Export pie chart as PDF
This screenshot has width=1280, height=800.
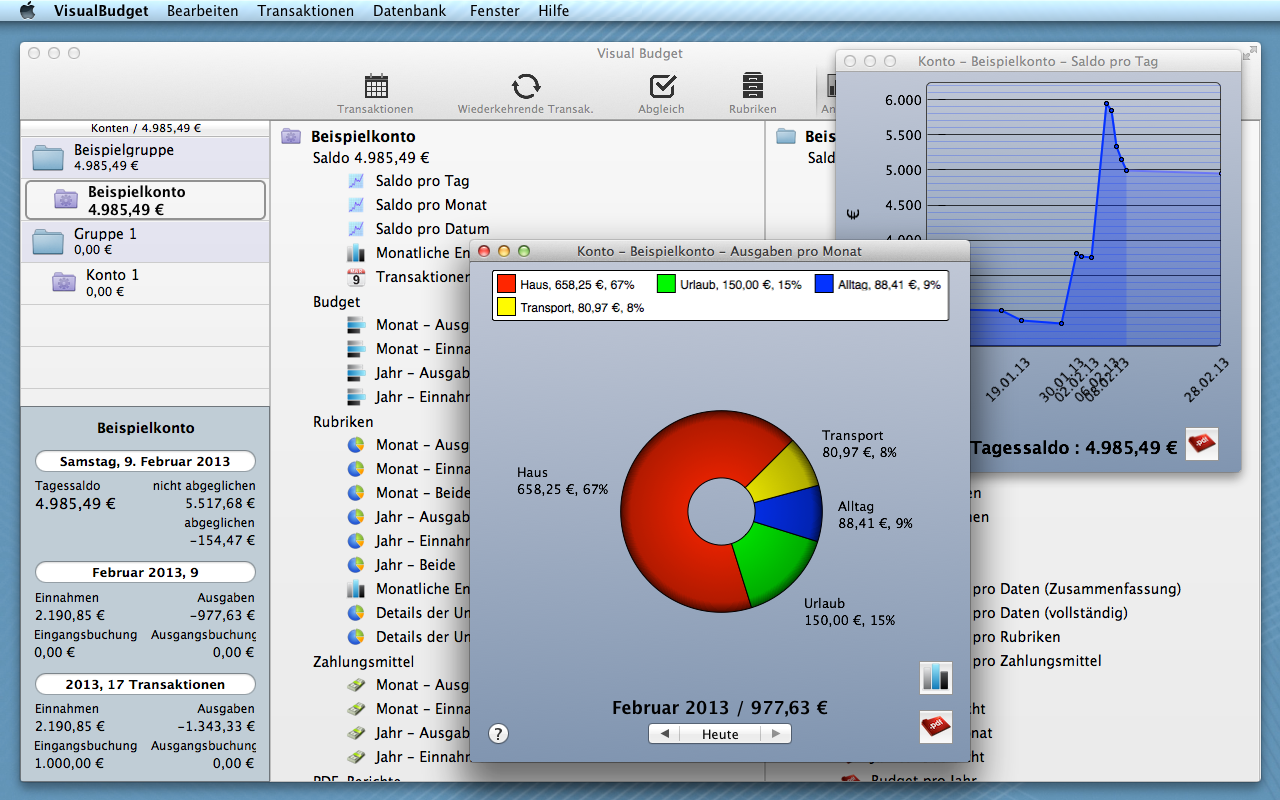click(936, 726)
